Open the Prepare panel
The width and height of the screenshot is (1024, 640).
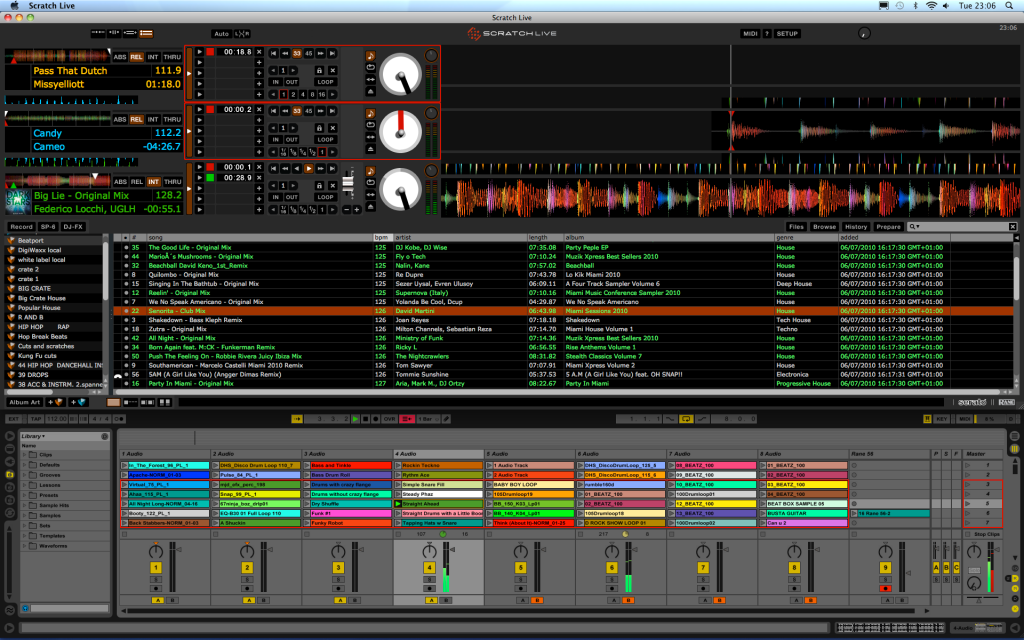click(888, 227)
